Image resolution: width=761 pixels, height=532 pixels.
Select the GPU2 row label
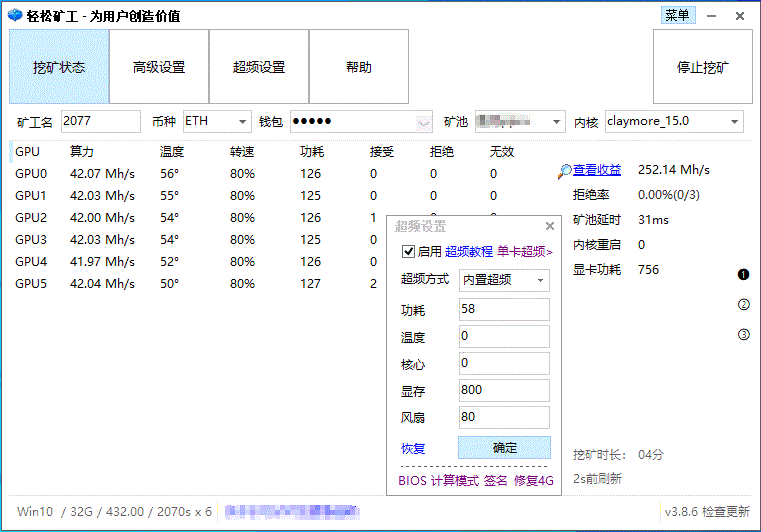(31, 217)
